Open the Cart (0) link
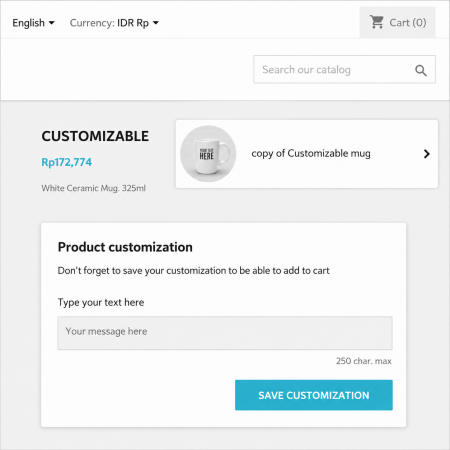Image resolution: width=450 pixels, height=450 pixels. tap(397, 22)
